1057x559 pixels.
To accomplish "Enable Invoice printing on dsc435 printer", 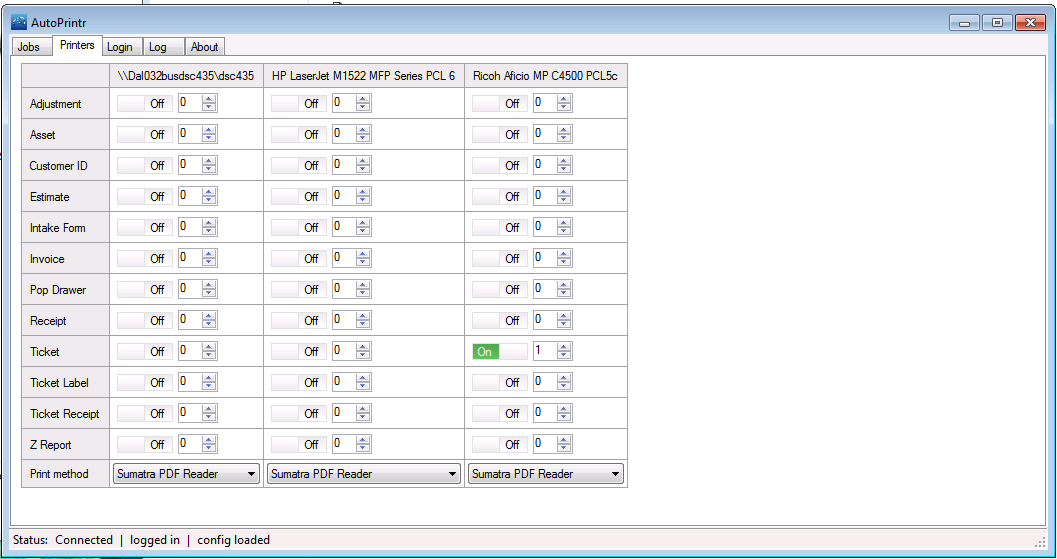I will [144, 259].
